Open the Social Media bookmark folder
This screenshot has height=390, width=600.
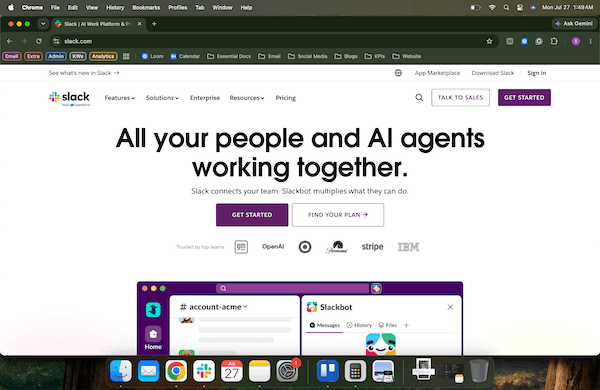click(x=307, y=56)
